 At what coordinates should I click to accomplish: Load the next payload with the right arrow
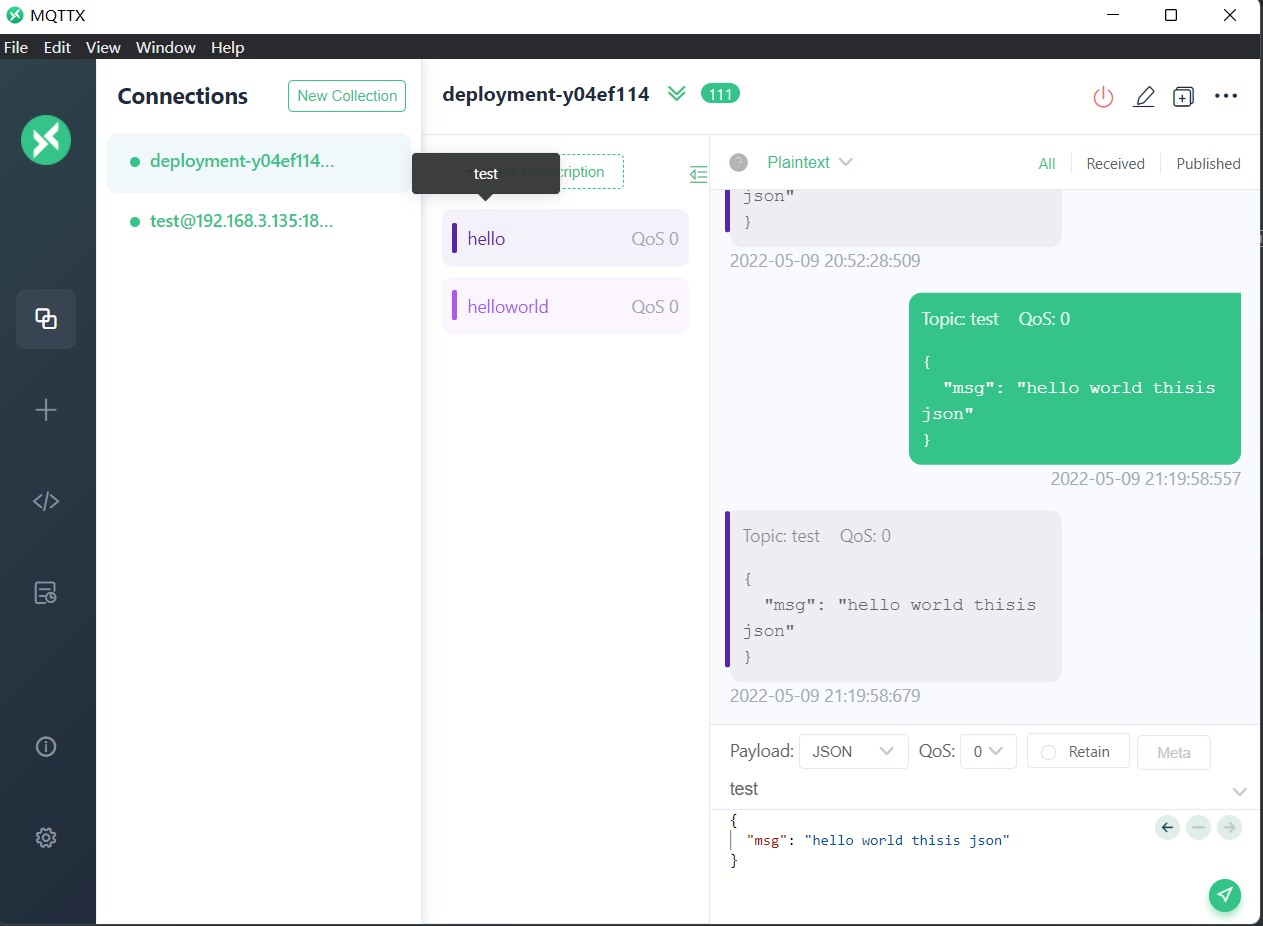click(1230, 827)
